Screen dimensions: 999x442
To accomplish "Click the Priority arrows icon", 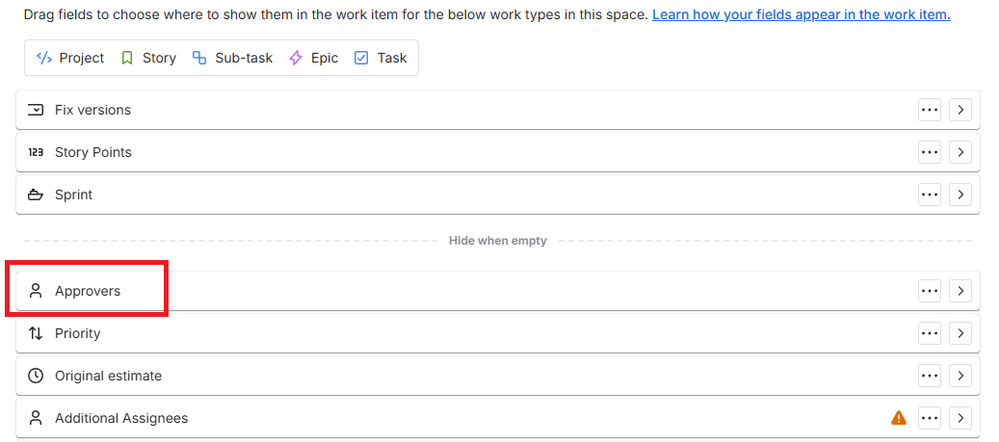I will [36, 333].
